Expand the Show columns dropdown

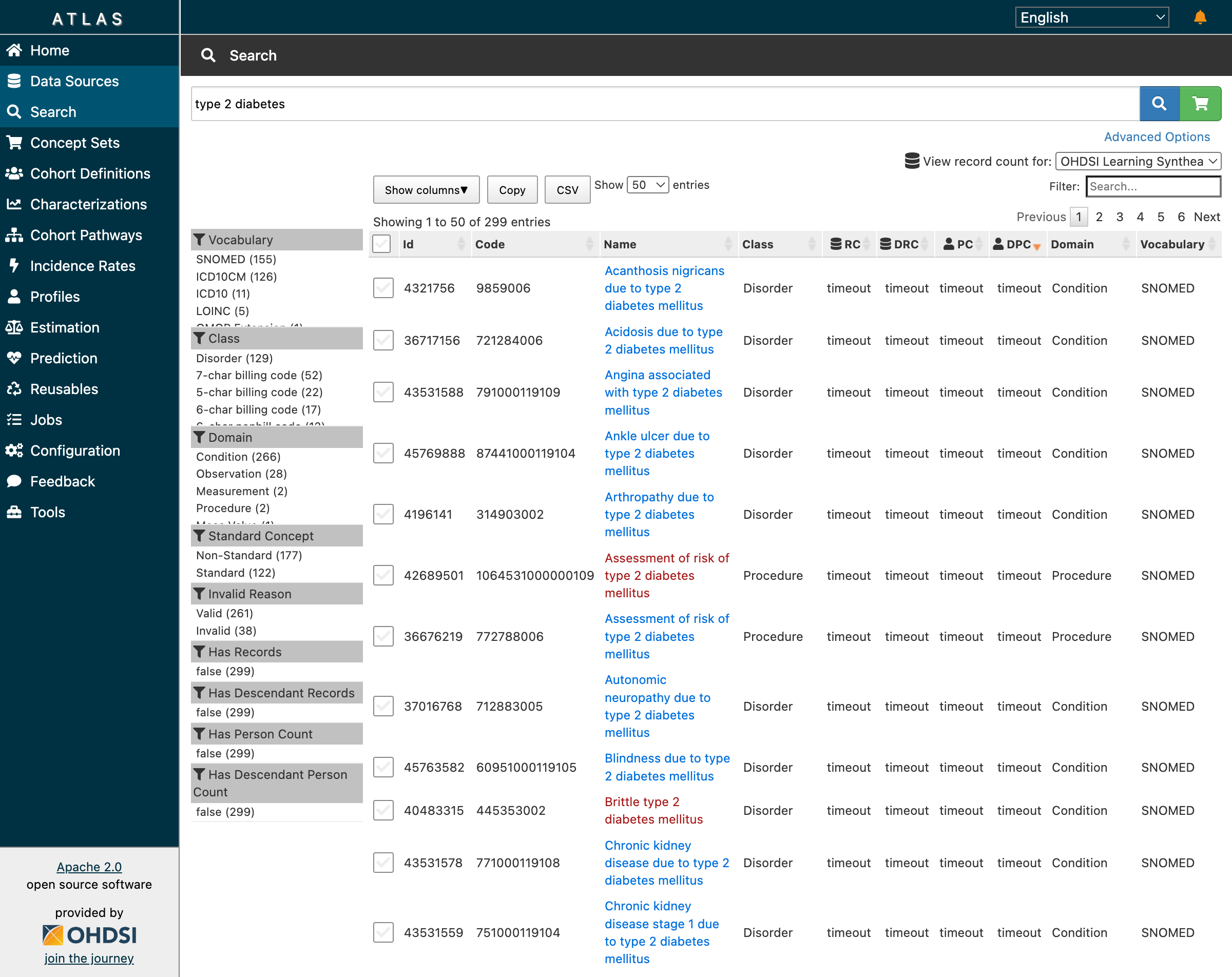click(426, 190)
